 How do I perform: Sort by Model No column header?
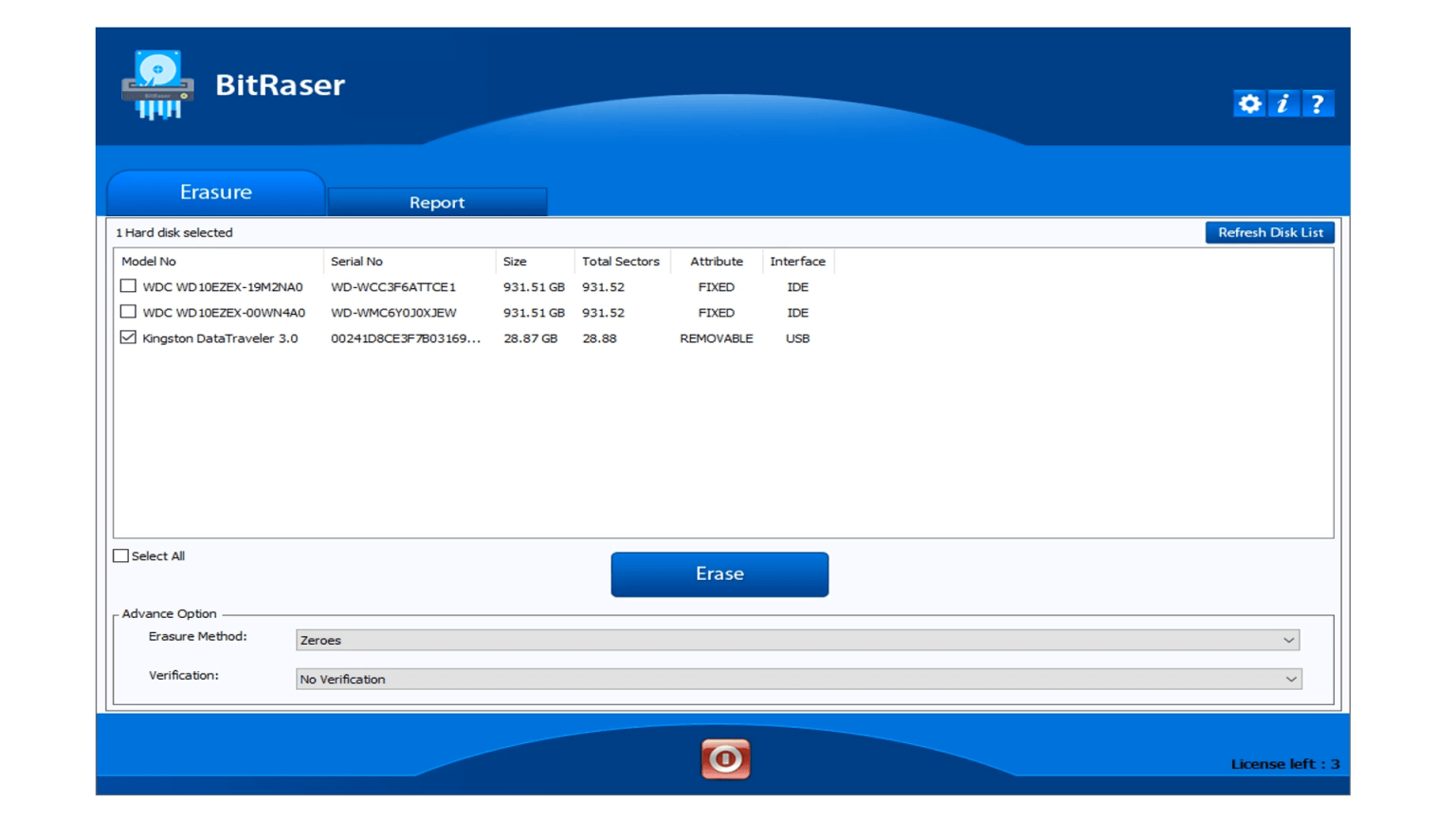click(149, 262)
